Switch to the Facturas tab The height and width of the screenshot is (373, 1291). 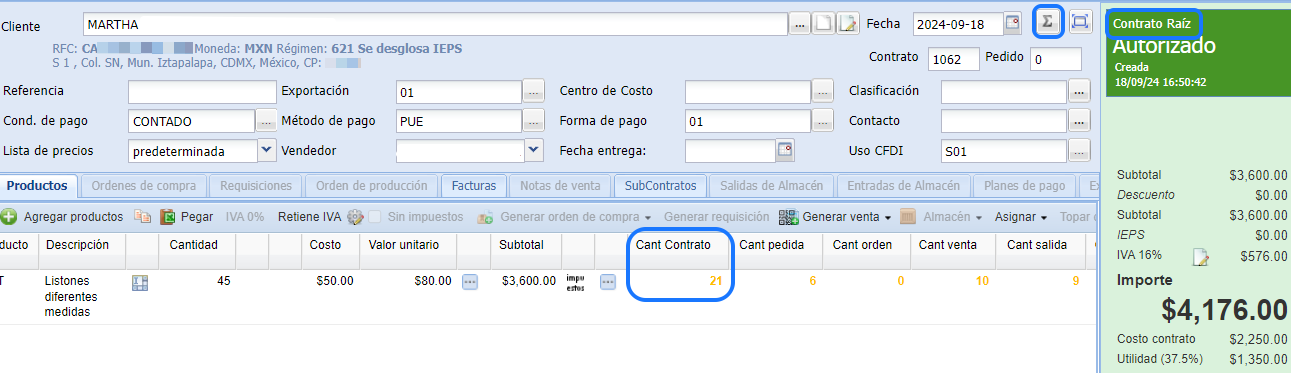tap(473, 186)
